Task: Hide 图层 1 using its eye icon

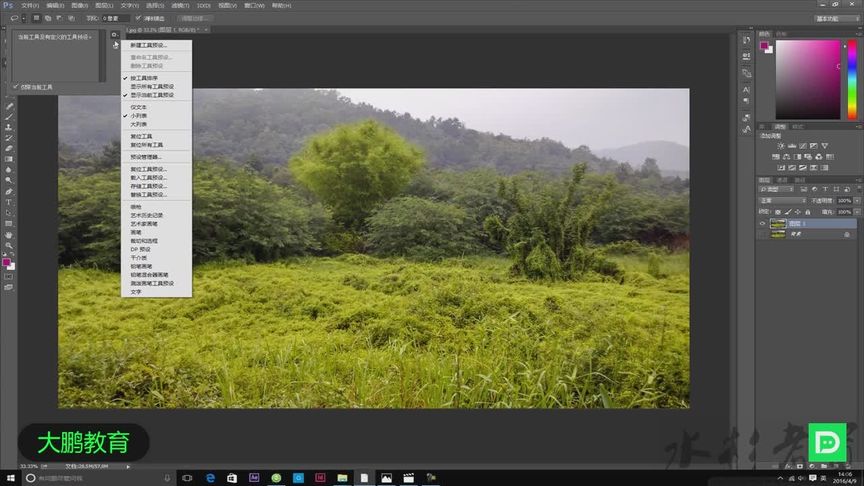Action: 763,224
